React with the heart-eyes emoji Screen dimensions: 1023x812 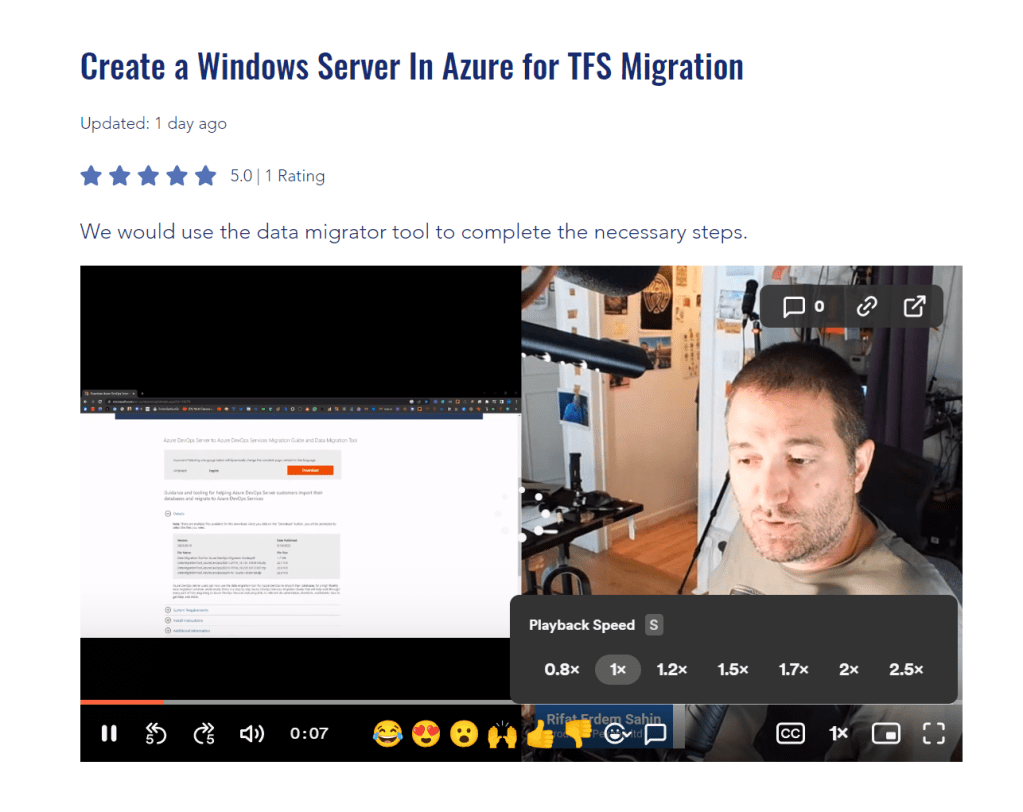pyautogui.click(x=425, y=734)
